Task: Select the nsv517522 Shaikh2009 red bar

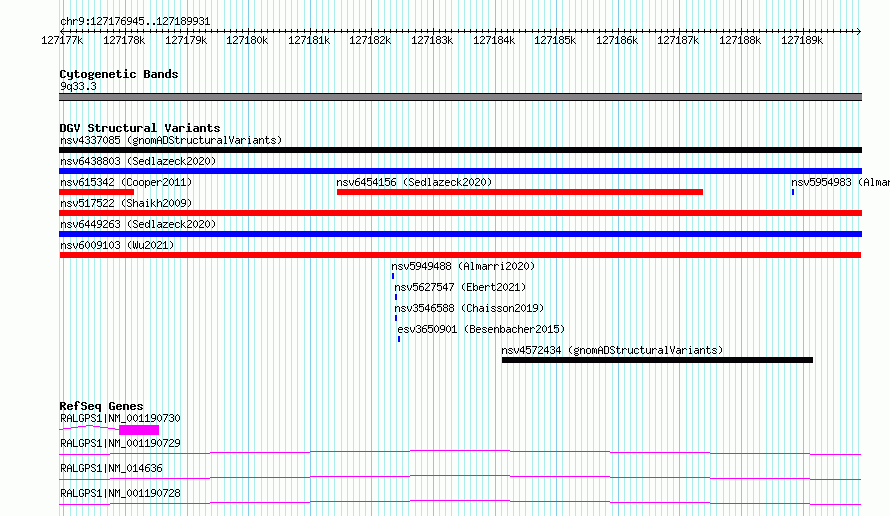Action: coord(460,213)
